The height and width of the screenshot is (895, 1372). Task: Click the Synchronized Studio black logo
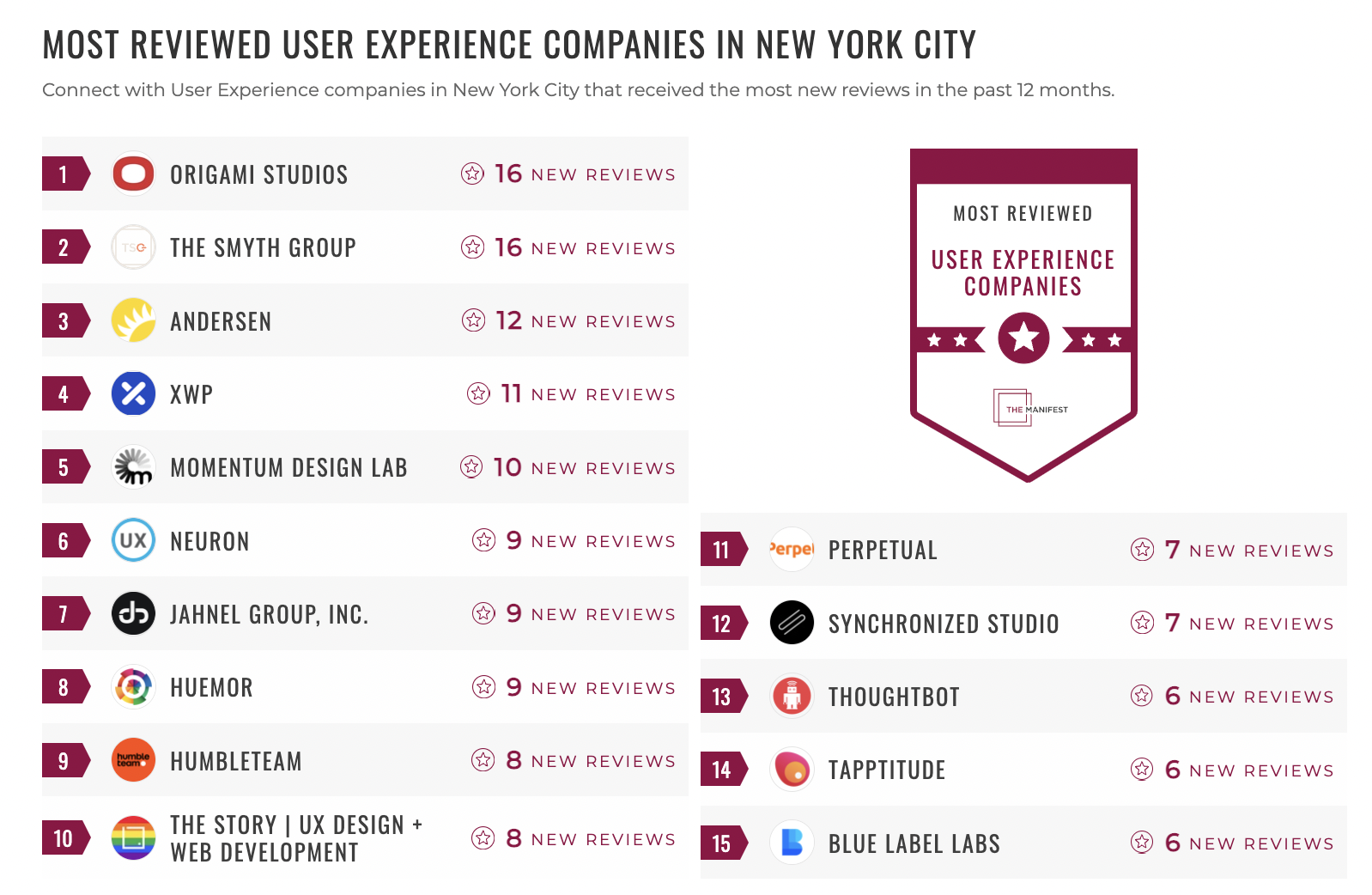[792, 623]
